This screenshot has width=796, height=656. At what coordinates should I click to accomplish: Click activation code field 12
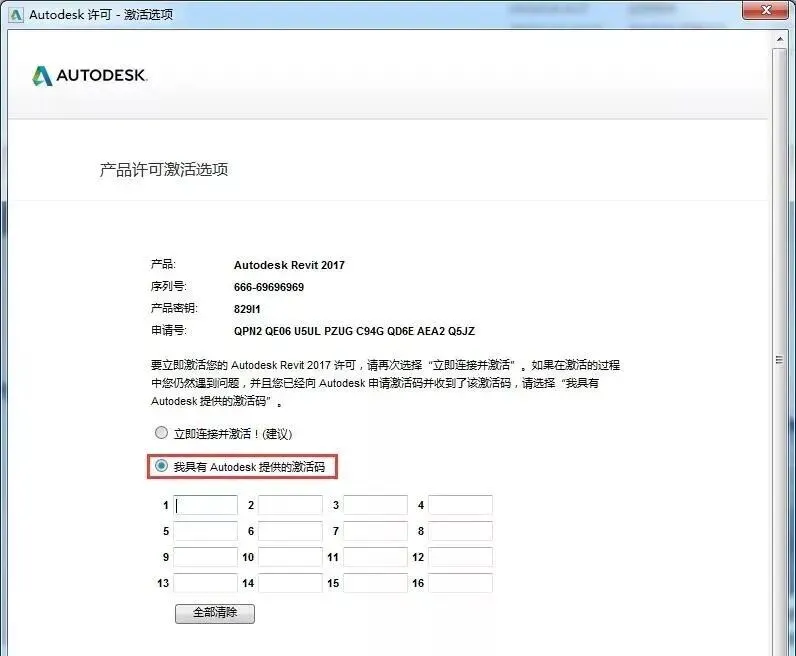click(x=460, y=557)
